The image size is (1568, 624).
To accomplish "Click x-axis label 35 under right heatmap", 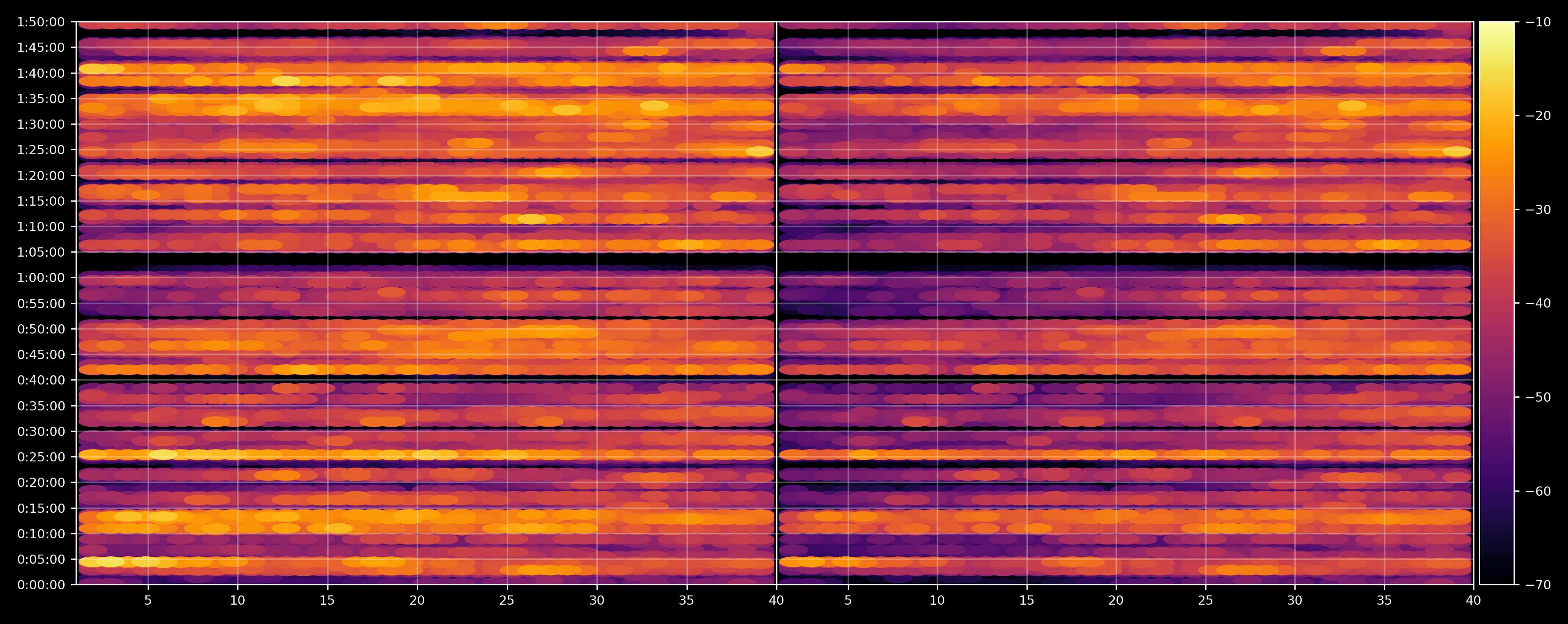I will 1384,601.
